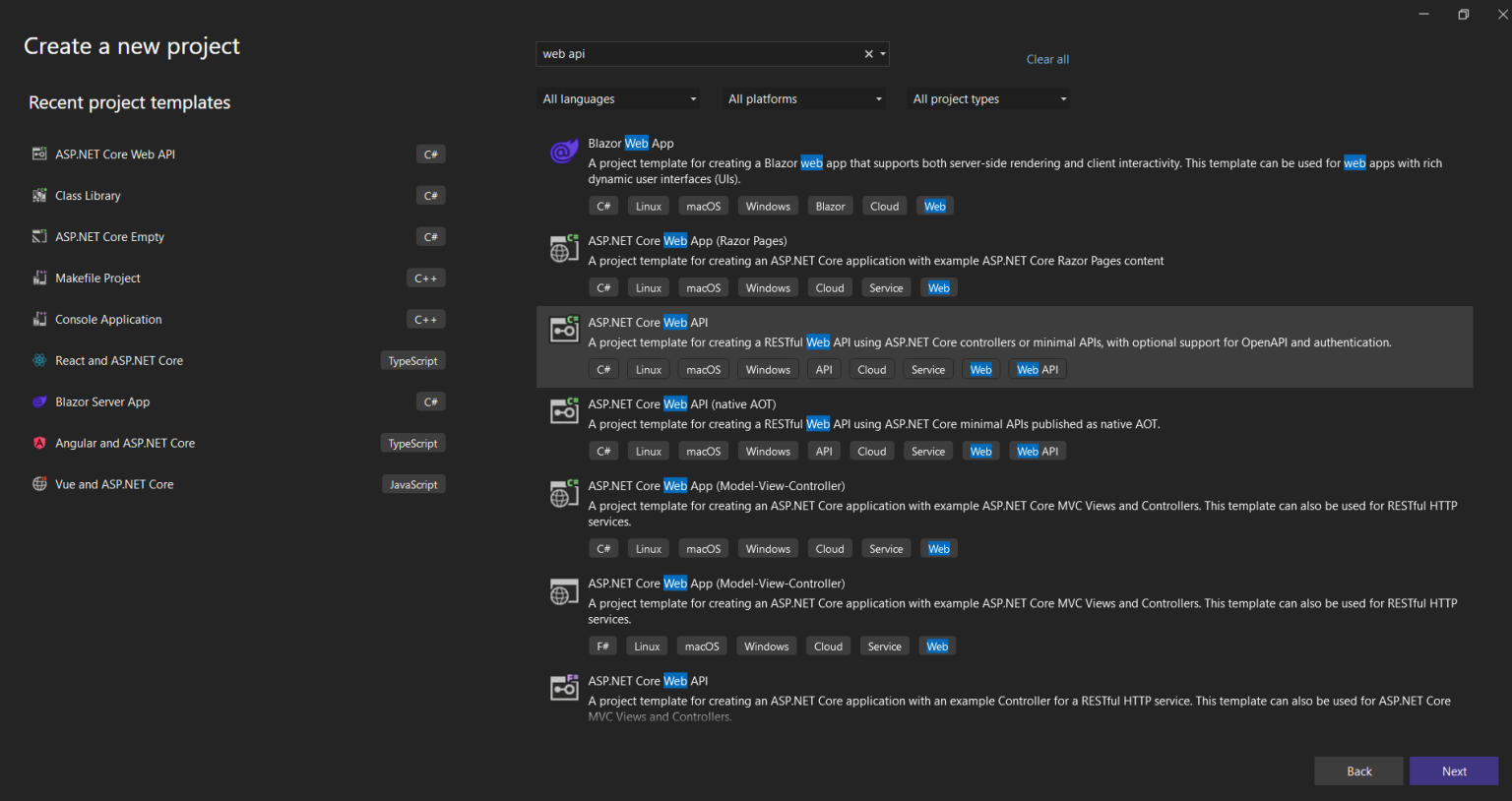Click the Vue and ASP.NET Core icon

39,483
